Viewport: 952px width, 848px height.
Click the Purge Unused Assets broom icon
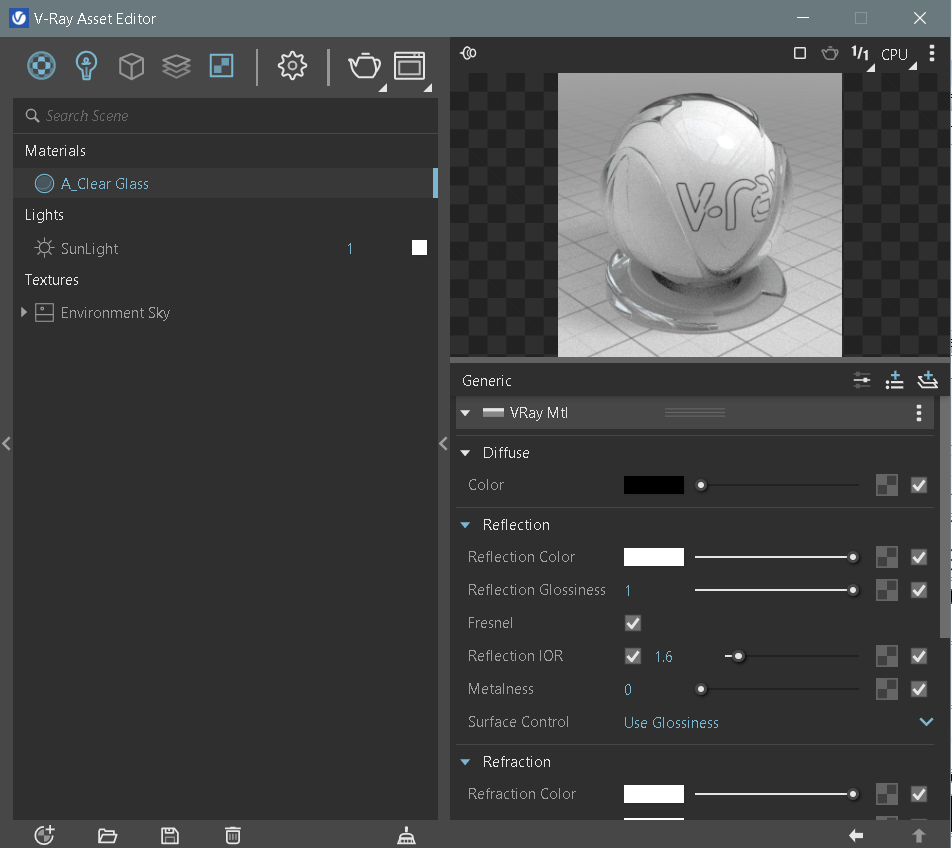tap(406, 836)
